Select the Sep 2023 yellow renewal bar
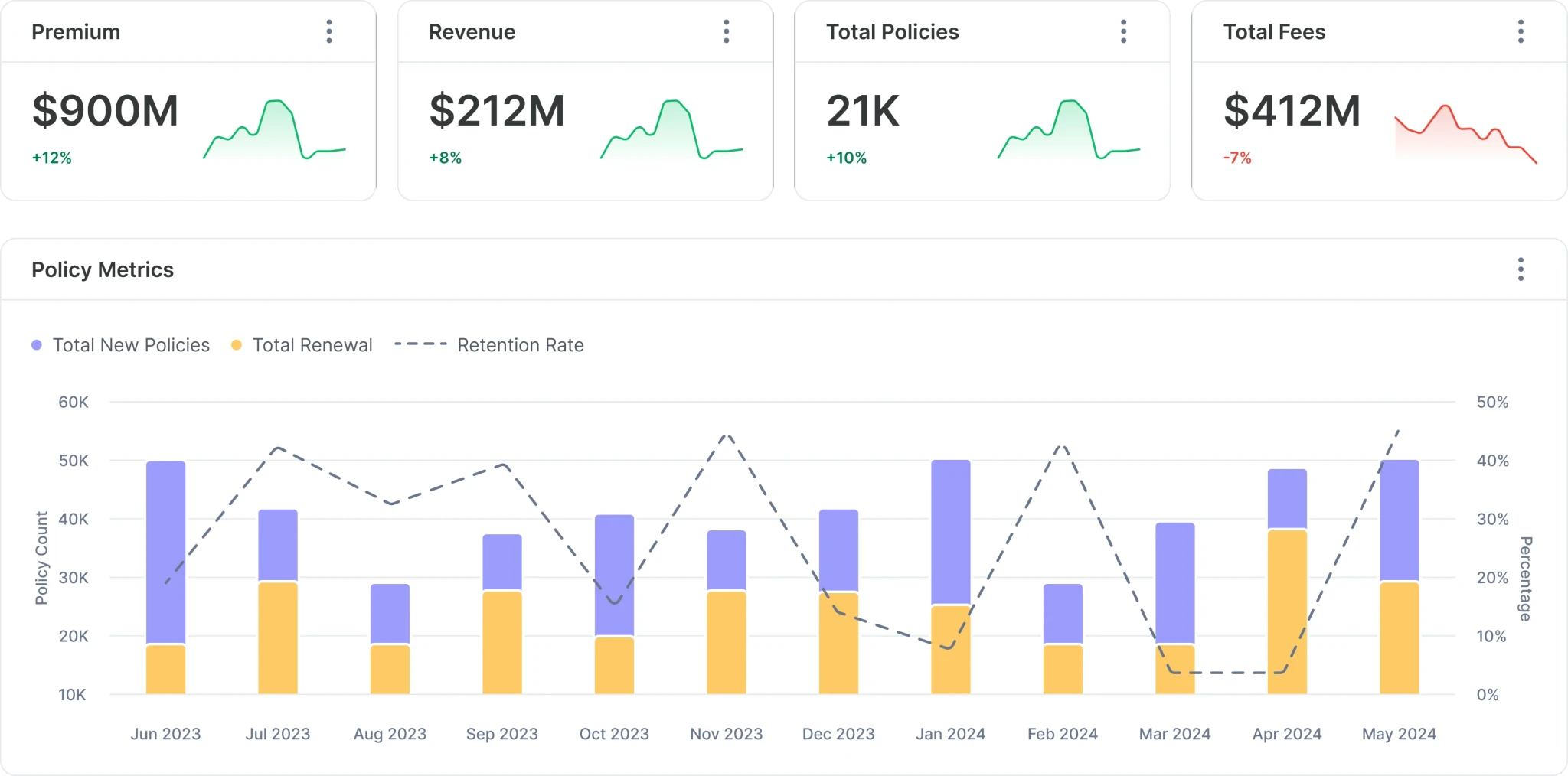1568x776 pixels. coord(502,643)
